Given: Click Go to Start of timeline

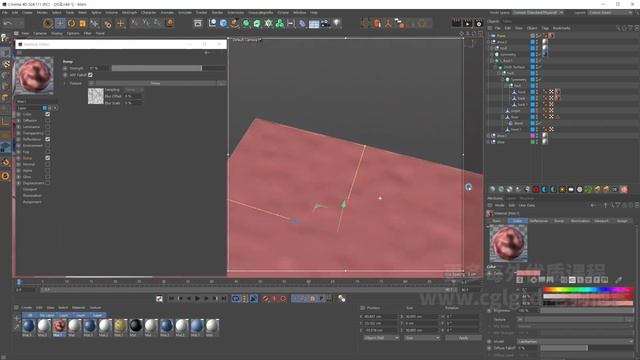Looking at the screenshot, I should tap(171, 299).
